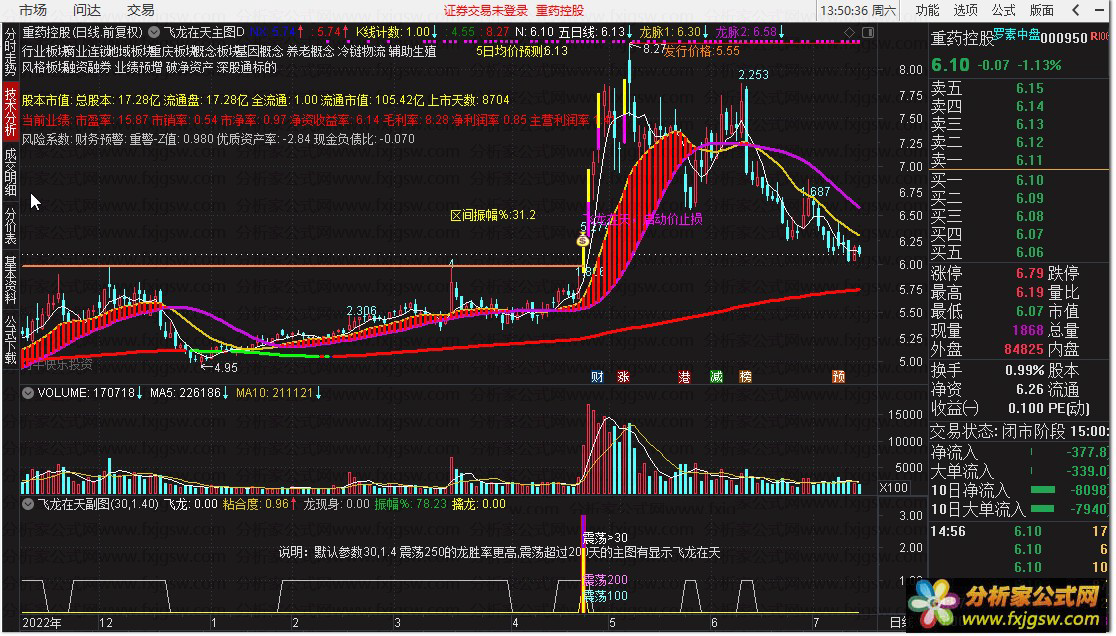Click the 深股通标的 tag
The image size is (1116, 636).
pyautogui.click(x=247, y=68)
